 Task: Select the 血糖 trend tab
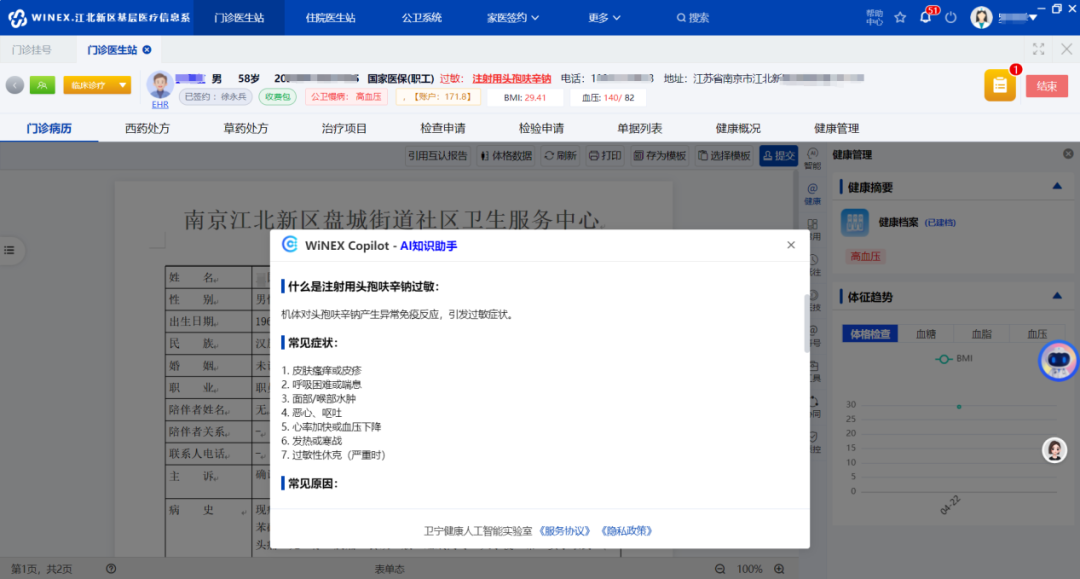click(x=926, y=334)
